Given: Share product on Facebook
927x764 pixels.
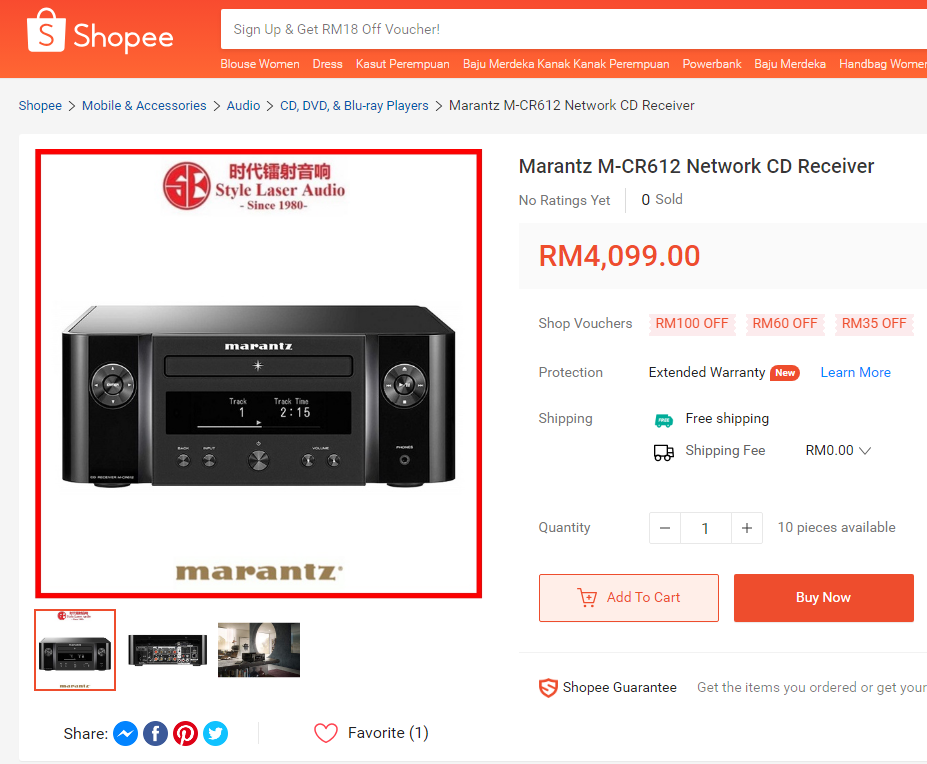Looking at the screenshot, I should [x=155, y=733].
